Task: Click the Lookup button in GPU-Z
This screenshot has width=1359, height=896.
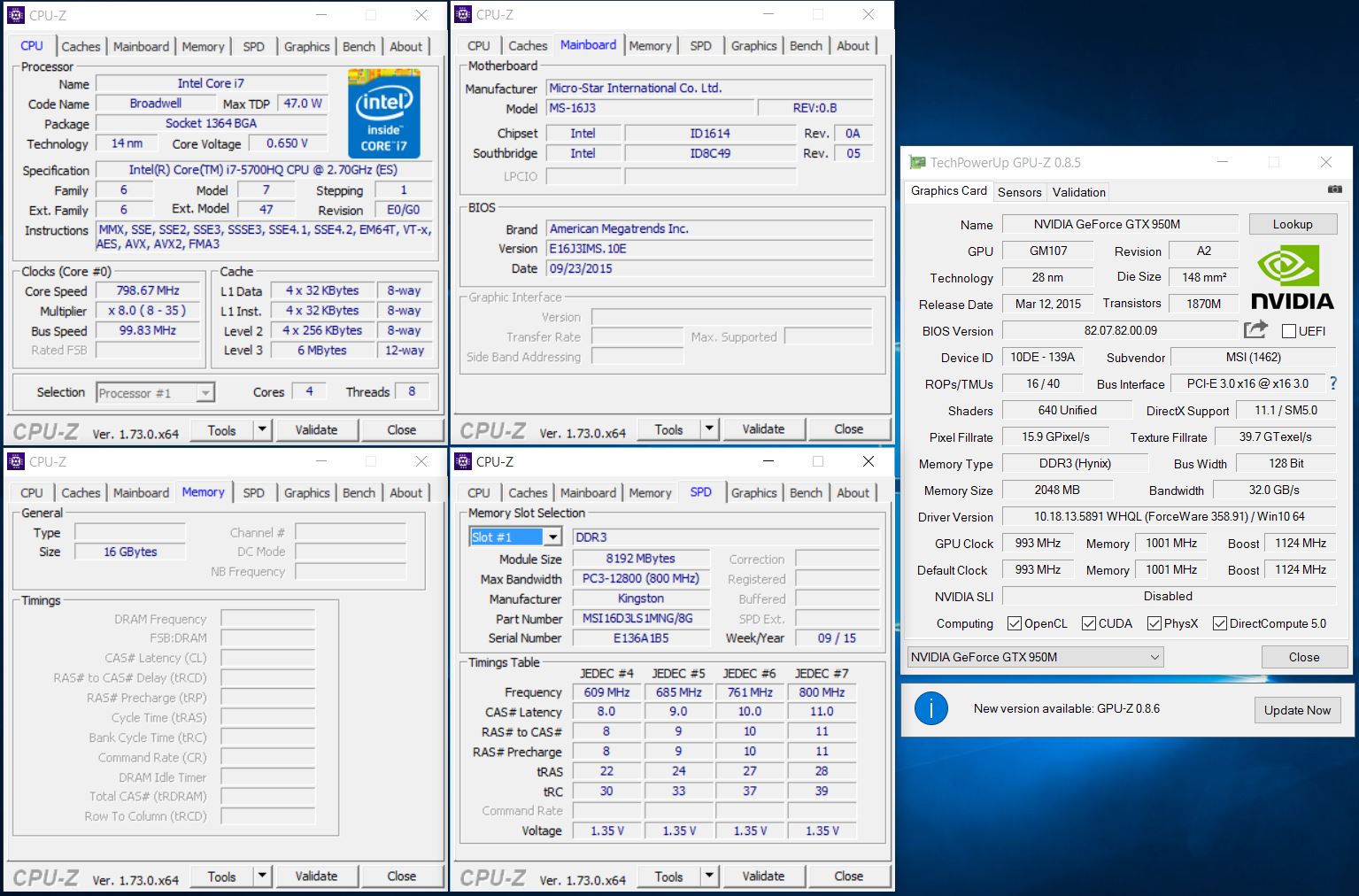Action: 1293,224
